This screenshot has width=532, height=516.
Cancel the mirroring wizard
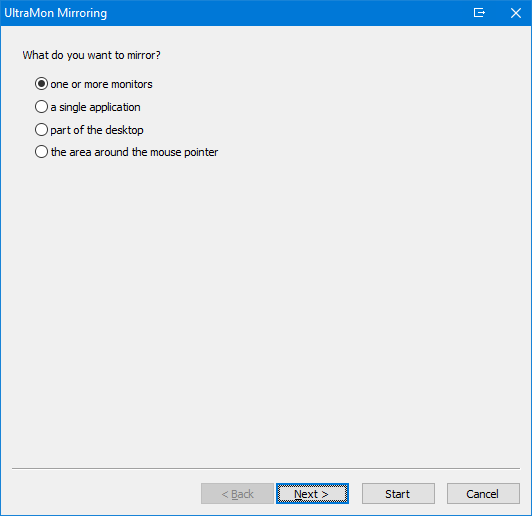pyautogui.click(x=483, y=494)
